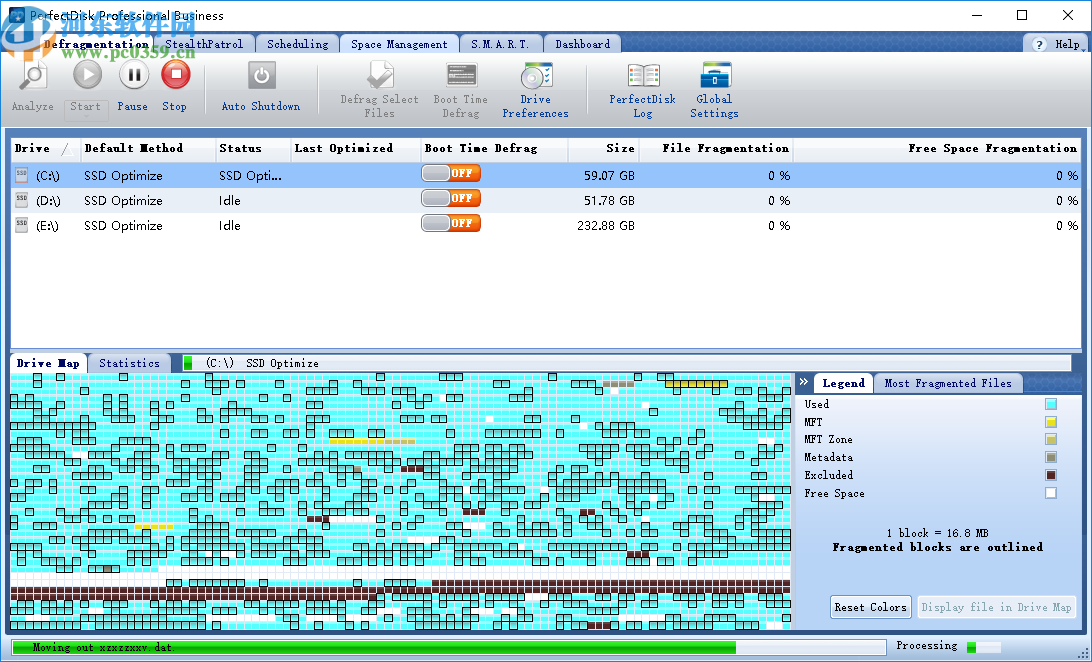Collapse the Legend side panel
The image size is (1092, 662).
(803, 381)
